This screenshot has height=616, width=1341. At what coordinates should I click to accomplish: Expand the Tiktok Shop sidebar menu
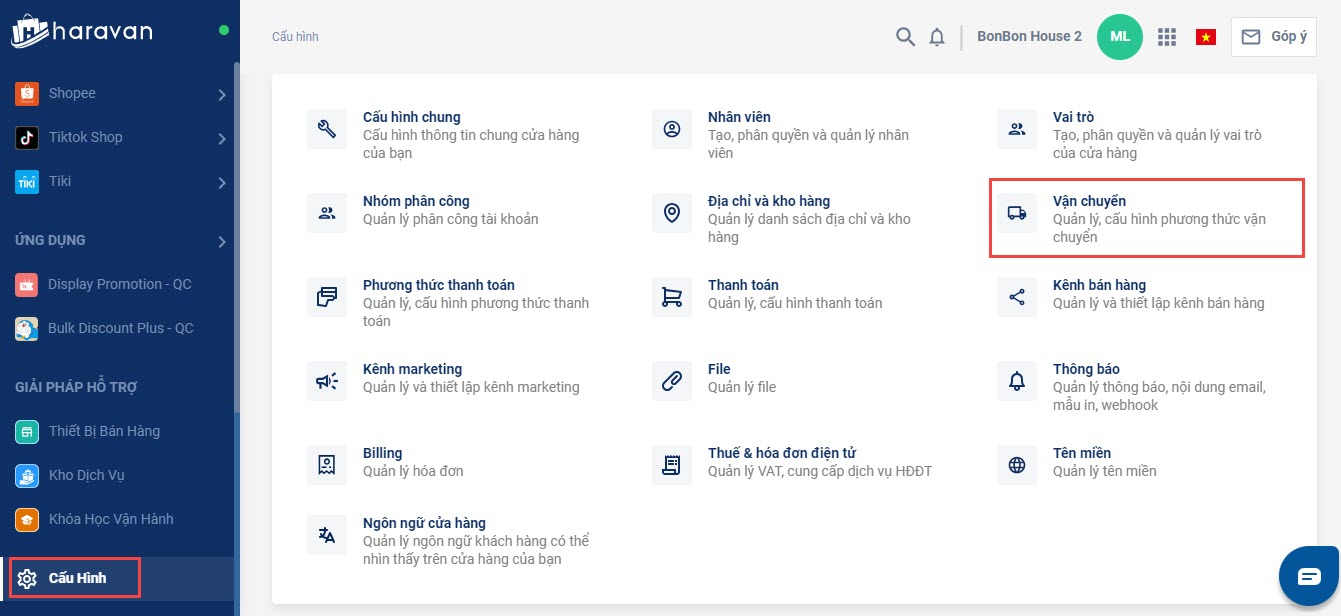tap(222, 139)
